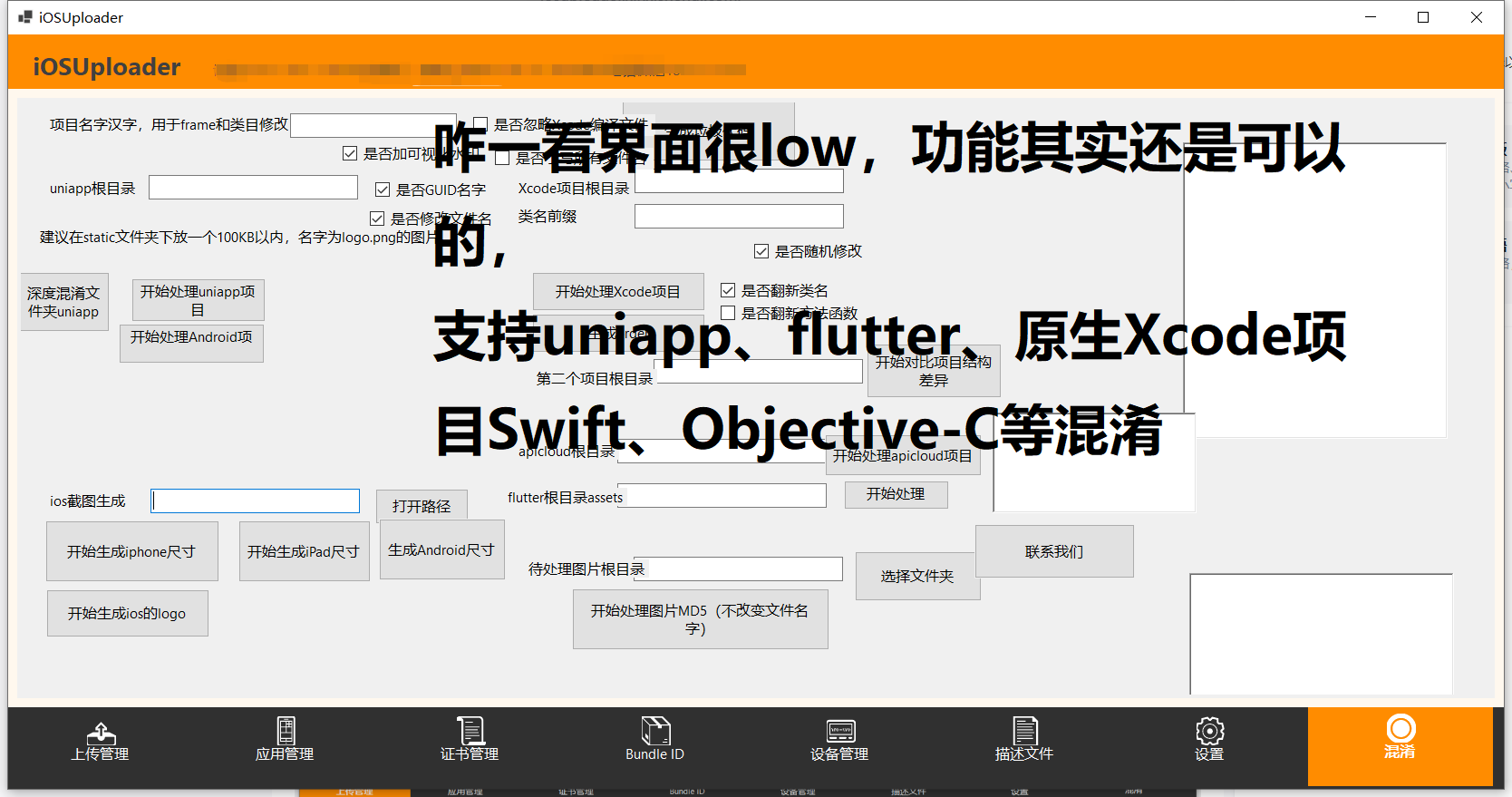
Task: Click the 开始对比项目结构差异 button
Action: [934, 371]
